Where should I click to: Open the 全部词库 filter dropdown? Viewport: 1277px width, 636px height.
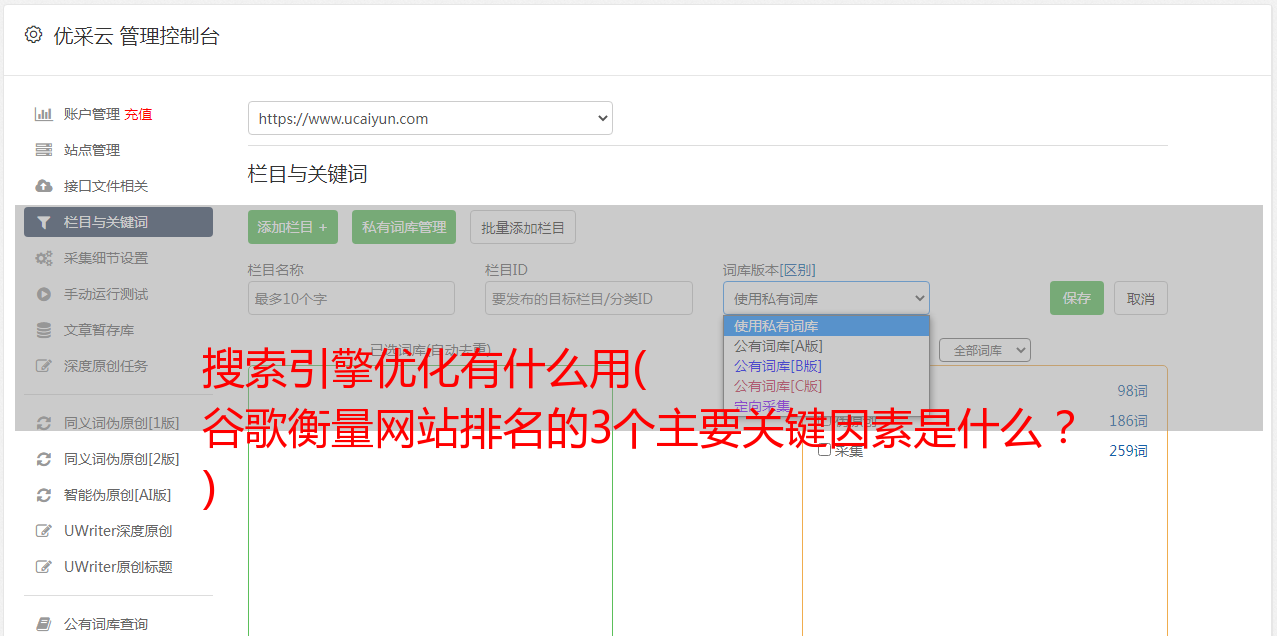point(985,350)
